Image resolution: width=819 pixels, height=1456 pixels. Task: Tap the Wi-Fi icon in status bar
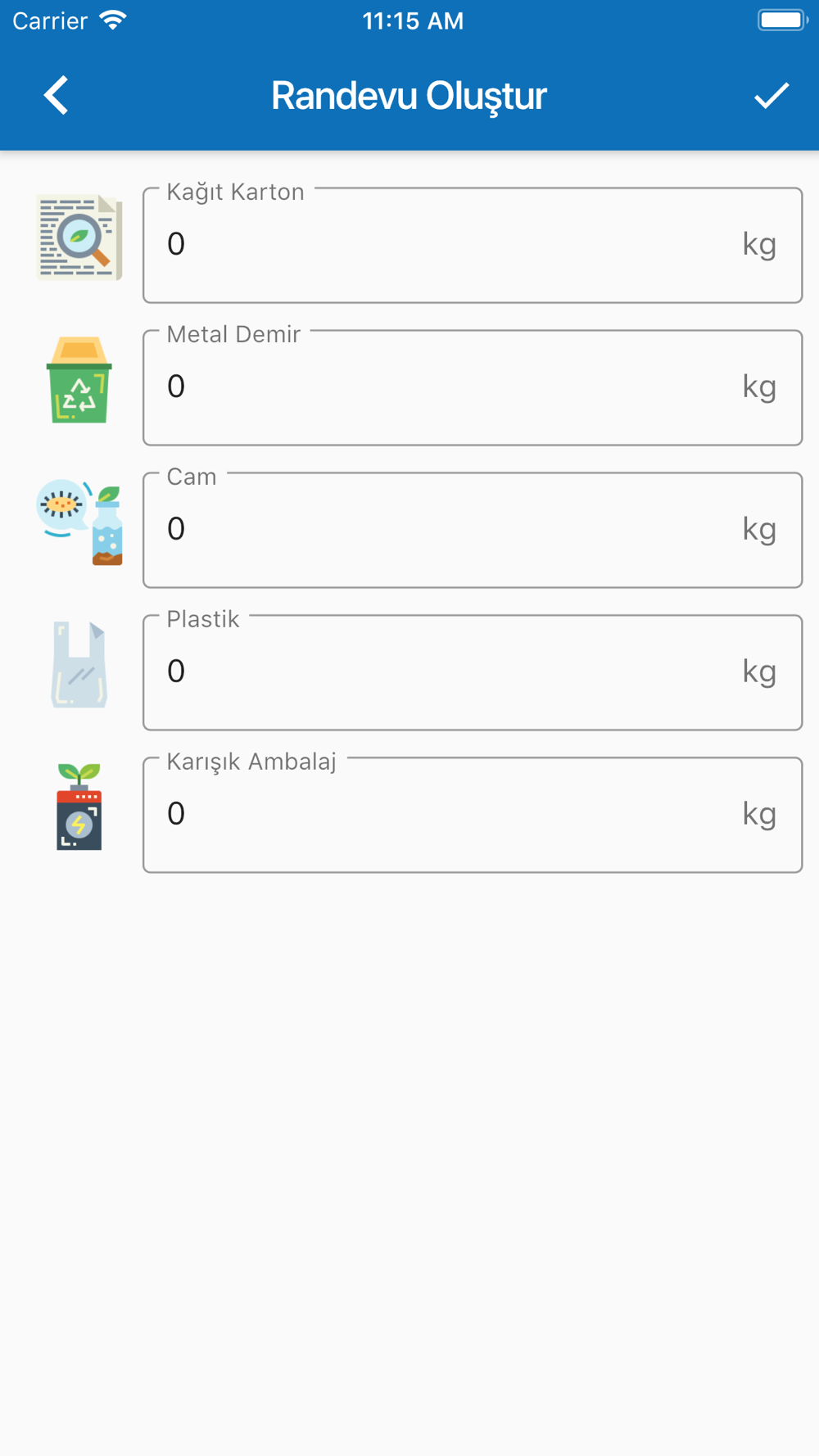pos(113,20)
